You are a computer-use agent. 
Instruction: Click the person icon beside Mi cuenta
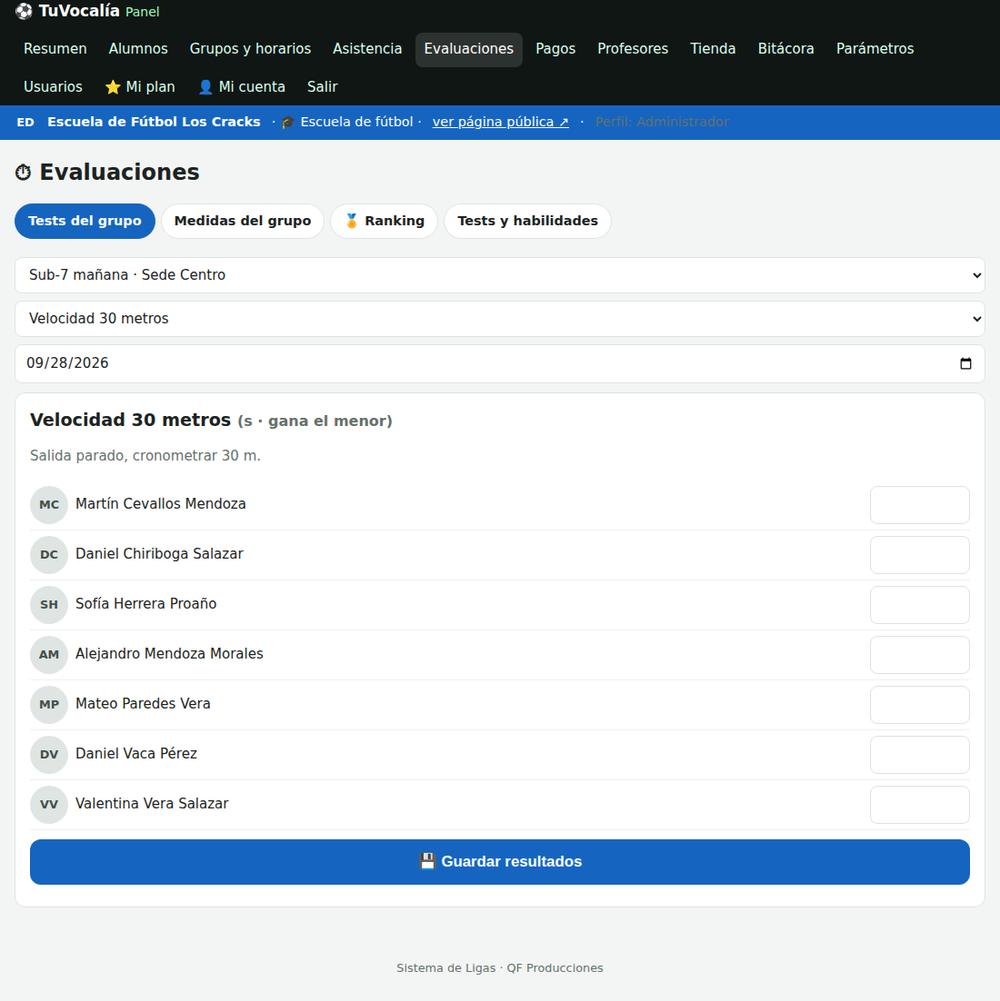point(206,87)
